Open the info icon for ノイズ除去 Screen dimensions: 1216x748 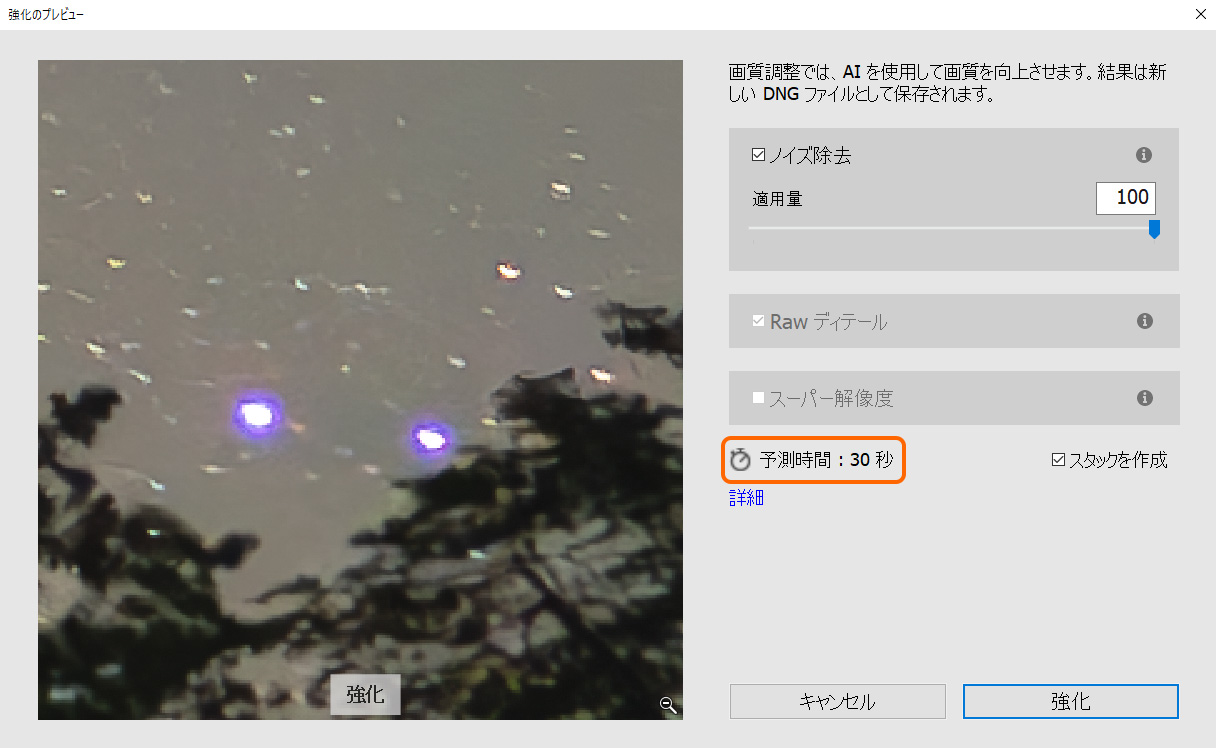pos(1145,156)
